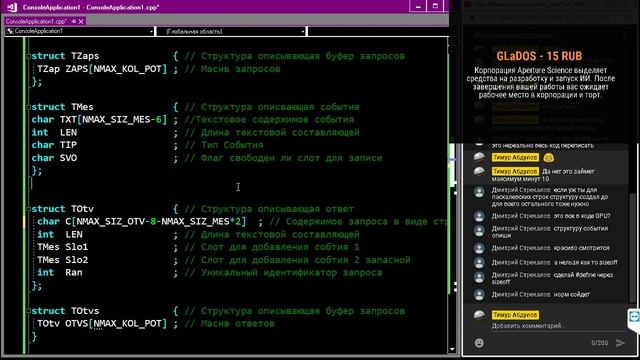Click avatar next to 'а нельзя как то sizeoff'
640x360 pixels.
[x=479, y=263]
